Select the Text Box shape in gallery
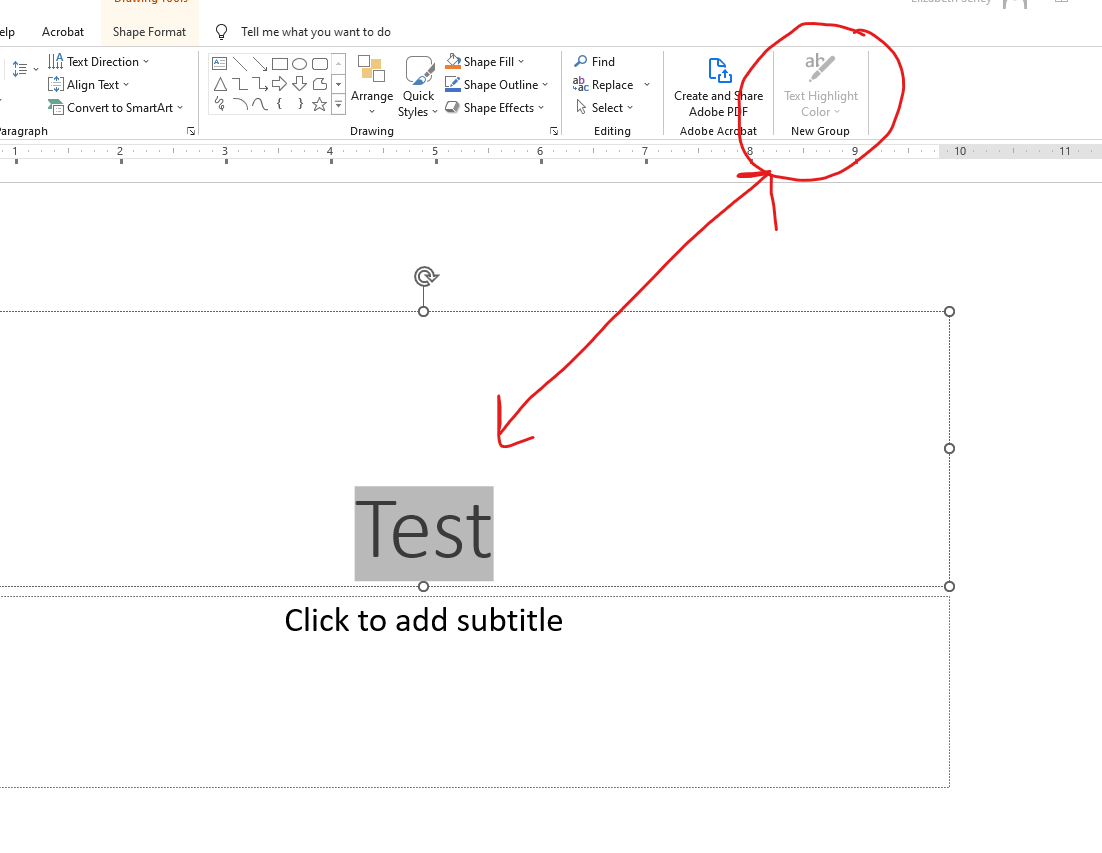 219,64
